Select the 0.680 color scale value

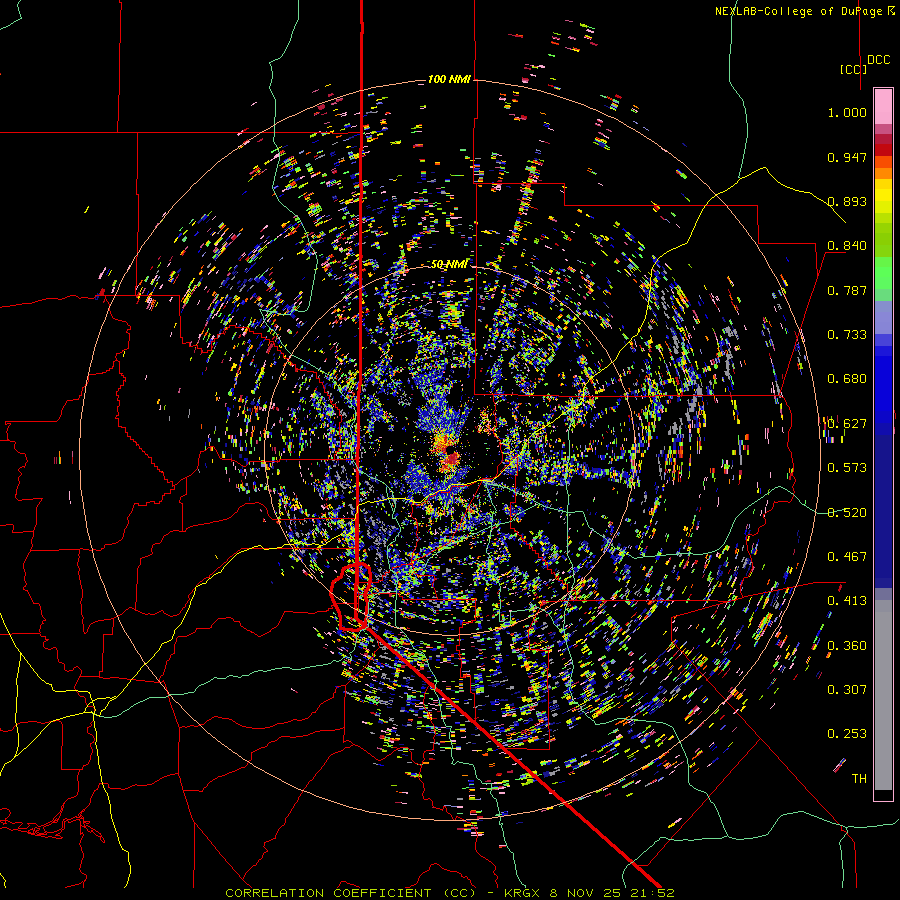(x=847, y=379)
